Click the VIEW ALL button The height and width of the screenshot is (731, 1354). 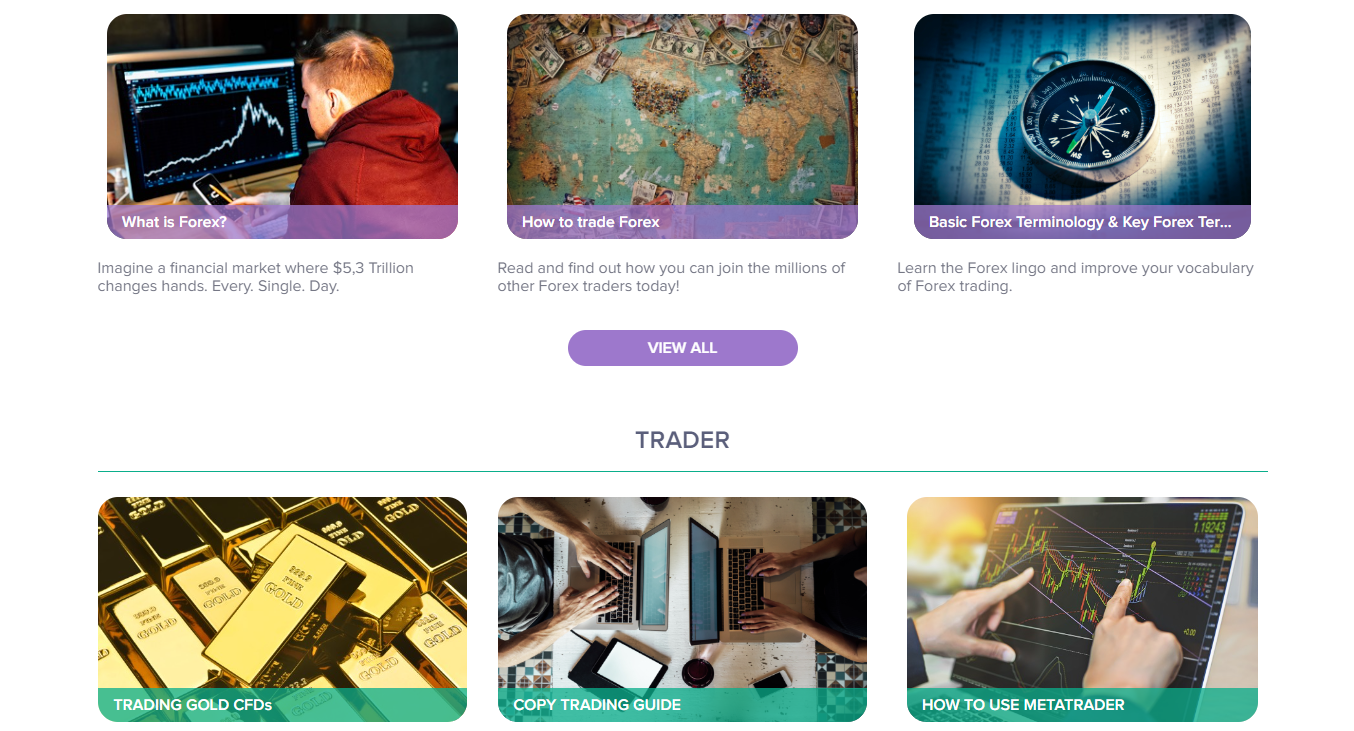click(x=682, y=348)
